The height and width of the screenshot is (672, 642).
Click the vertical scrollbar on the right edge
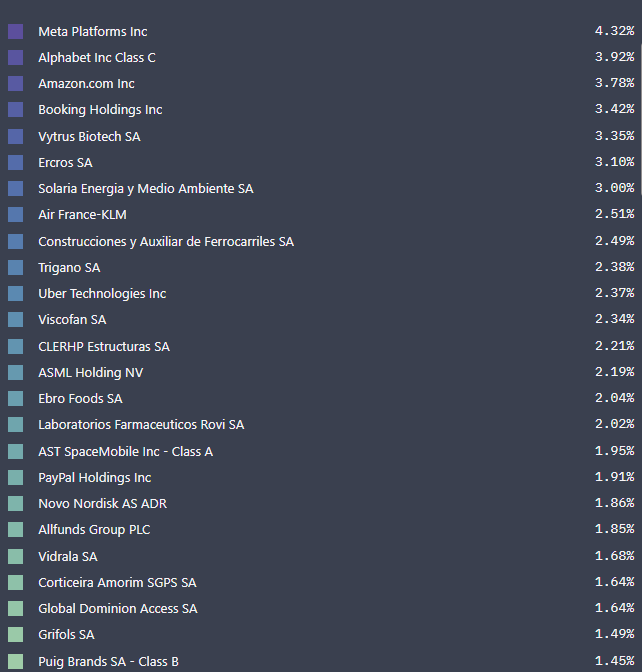(640, 120)
